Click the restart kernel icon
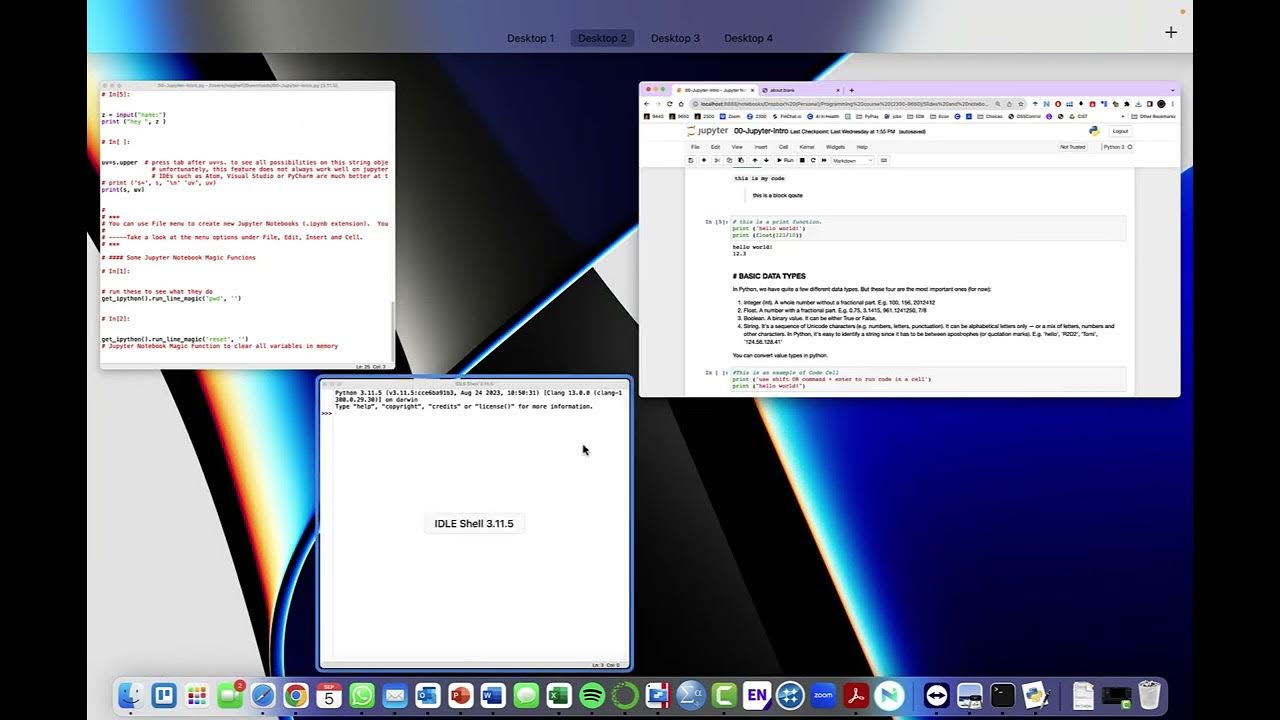This screenshot has width=1280, height=720. 813,160
